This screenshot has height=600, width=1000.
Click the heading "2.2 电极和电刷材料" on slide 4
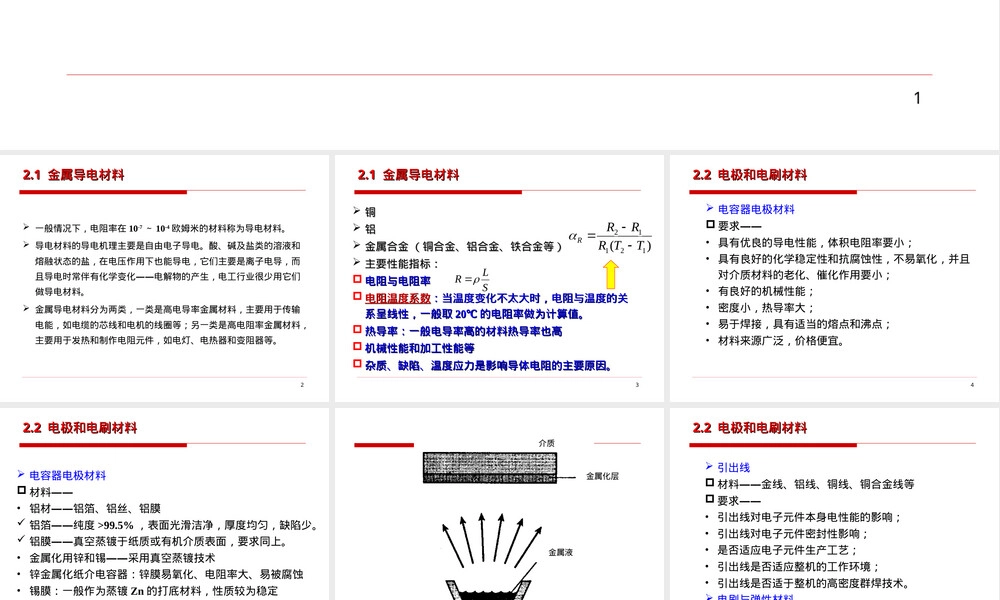pos(749,175)
